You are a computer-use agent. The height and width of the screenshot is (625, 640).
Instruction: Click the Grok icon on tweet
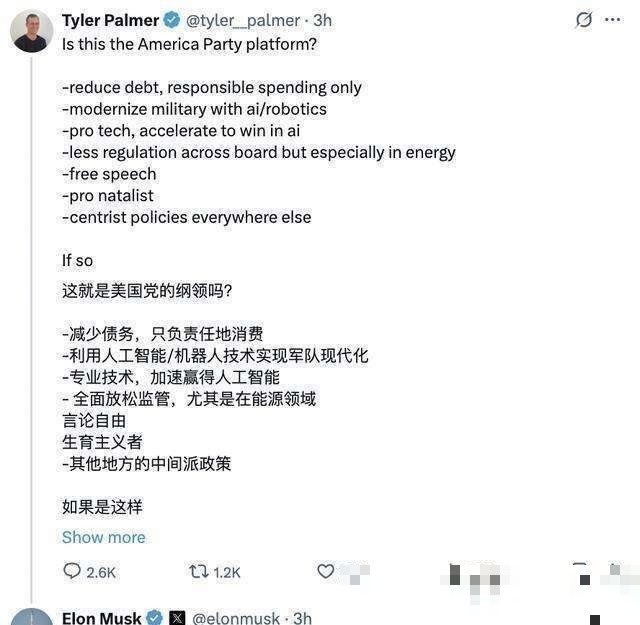(584, 20)
